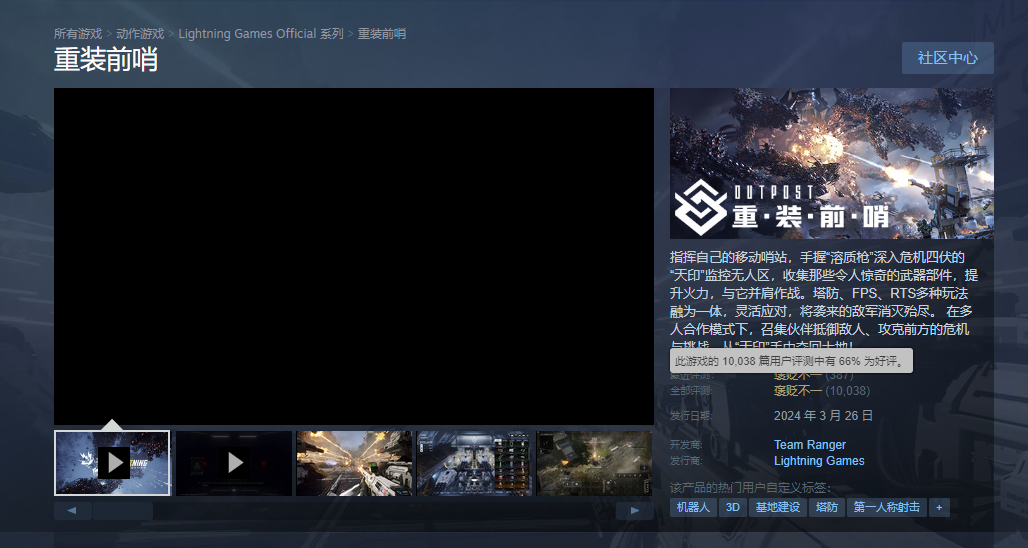Open the last partially visible battlefield thumbnail

coord(595,463)
